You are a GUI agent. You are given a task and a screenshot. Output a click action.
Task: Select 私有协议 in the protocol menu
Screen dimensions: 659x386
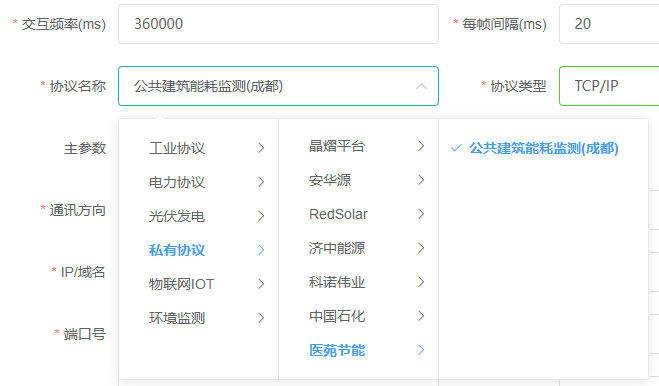[x=198, y=250]
